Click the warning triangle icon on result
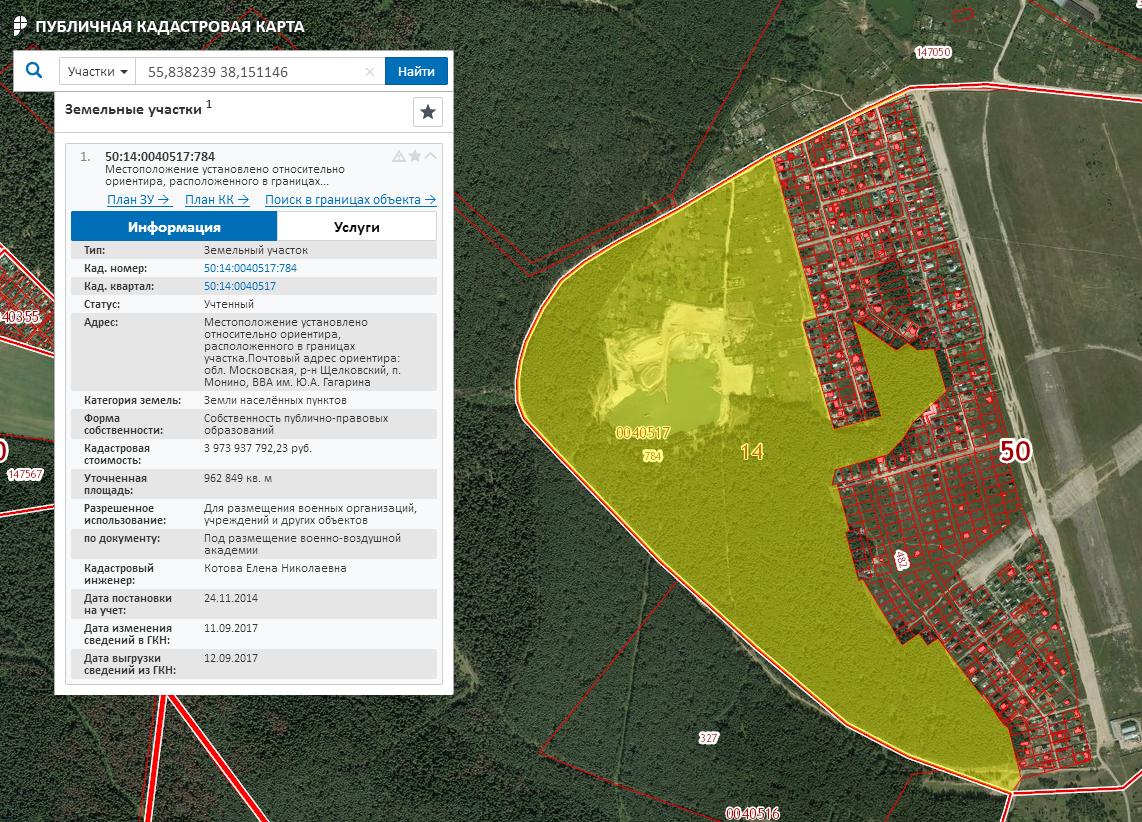Viewport: 1142px width, 822px height. pyautogui.click(x=399, y=156)
